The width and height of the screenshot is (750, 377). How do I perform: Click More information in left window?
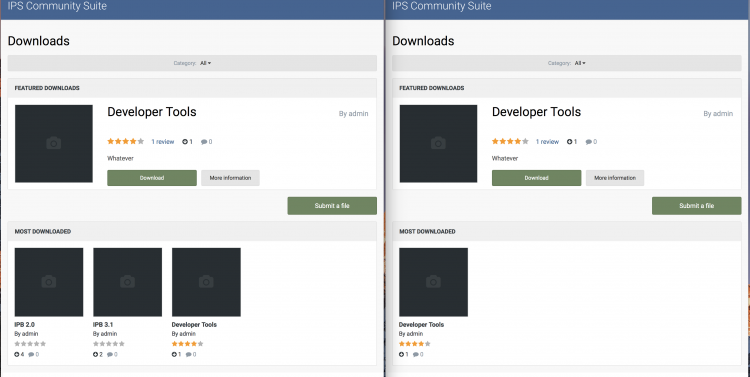(230, 178)
